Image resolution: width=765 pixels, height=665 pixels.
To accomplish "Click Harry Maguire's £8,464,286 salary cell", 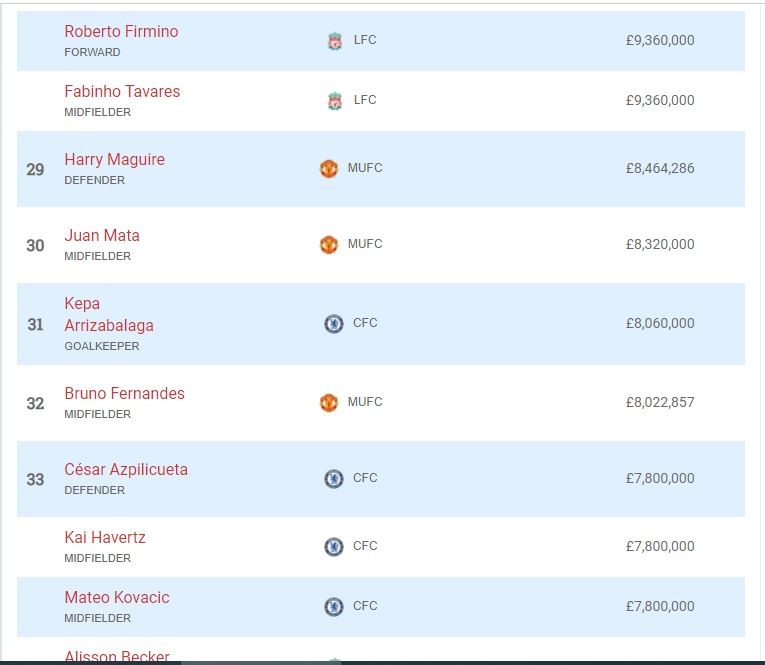I will click(x=659, y=169).
